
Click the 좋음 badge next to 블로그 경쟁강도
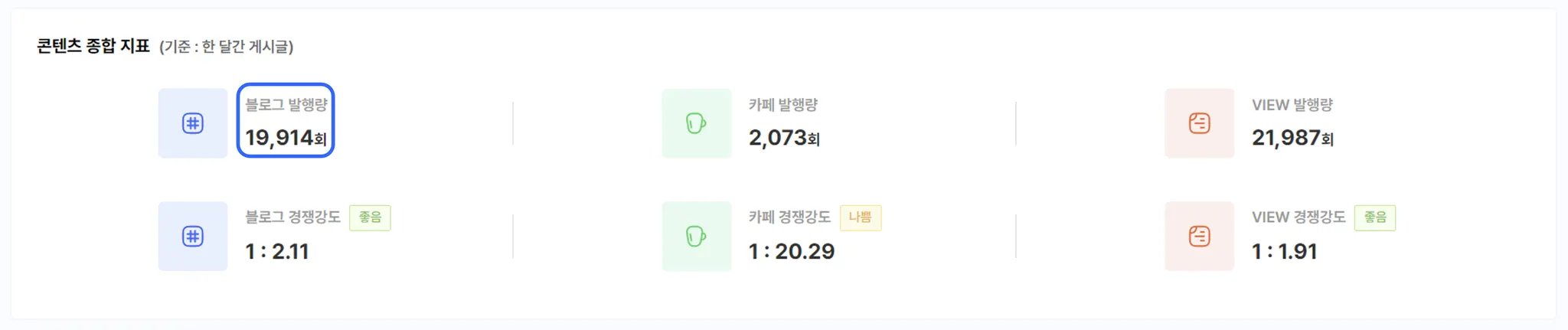370,217
